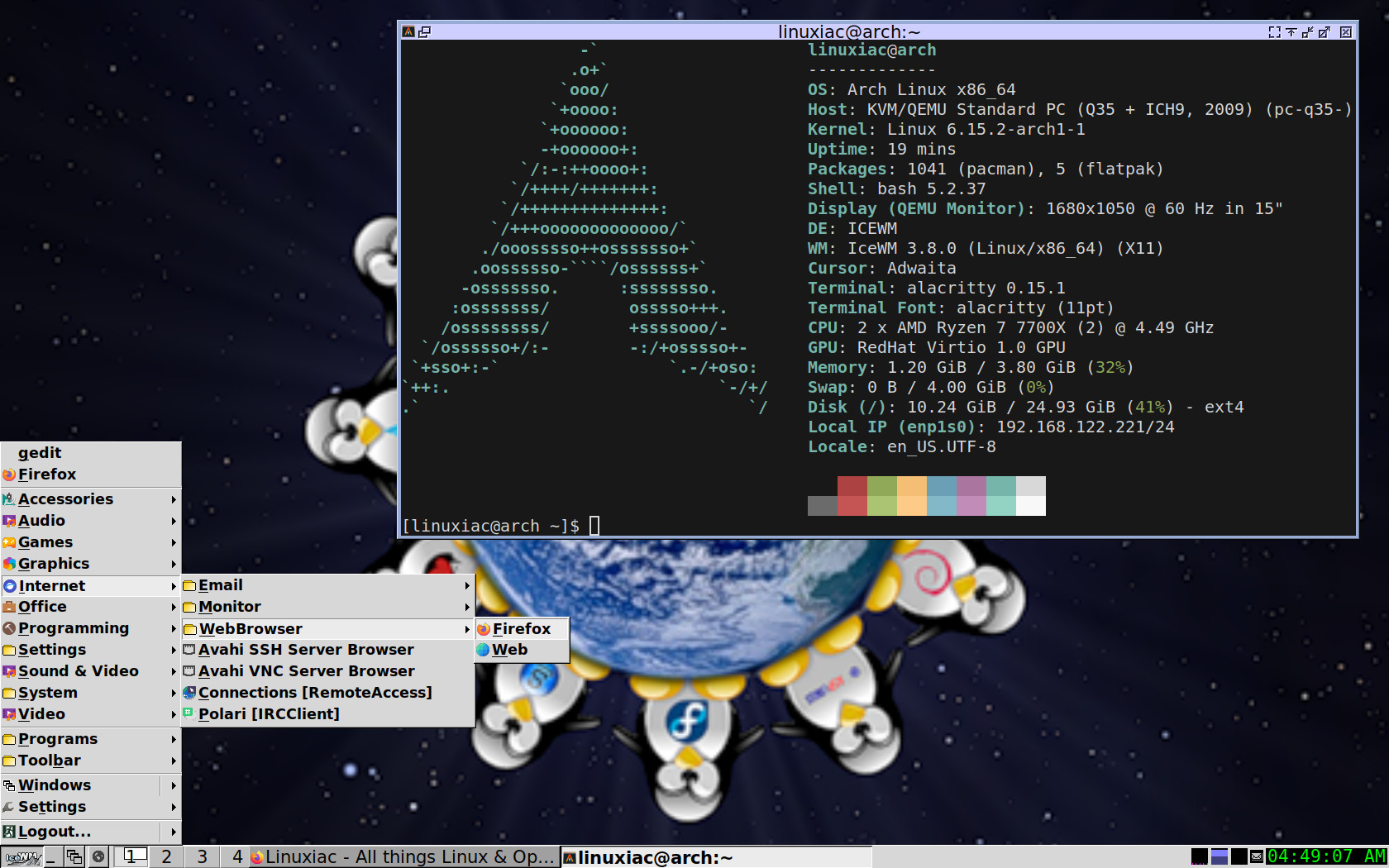Expand the WebBrowser submenu arrow

(467, 629)
